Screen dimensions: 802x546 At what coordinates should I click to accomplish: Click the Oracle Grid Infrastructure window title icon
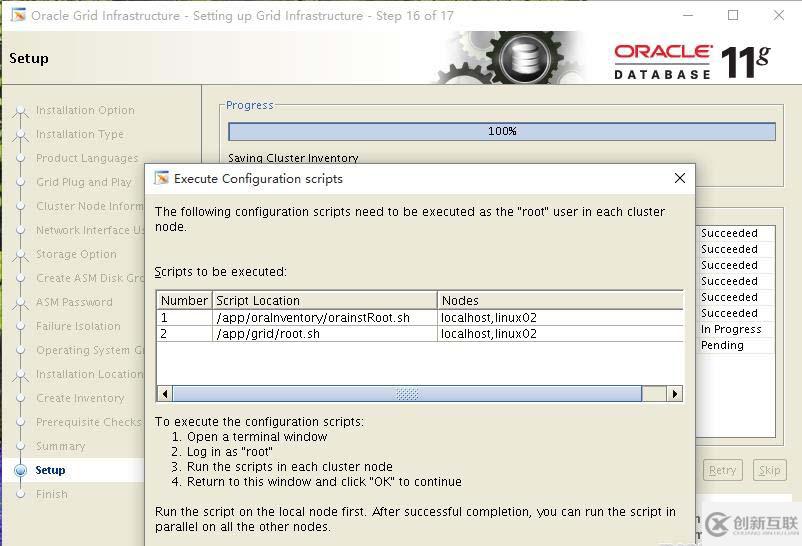tap(18, 15)
